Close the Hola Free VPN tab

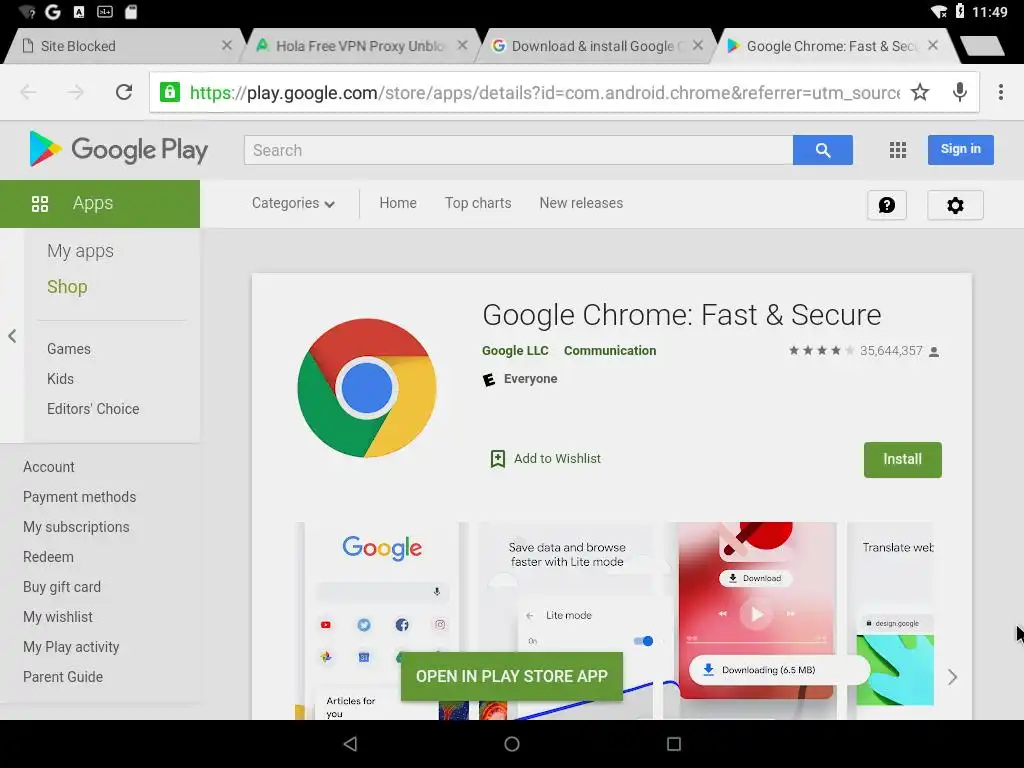(x=462, y=45)
